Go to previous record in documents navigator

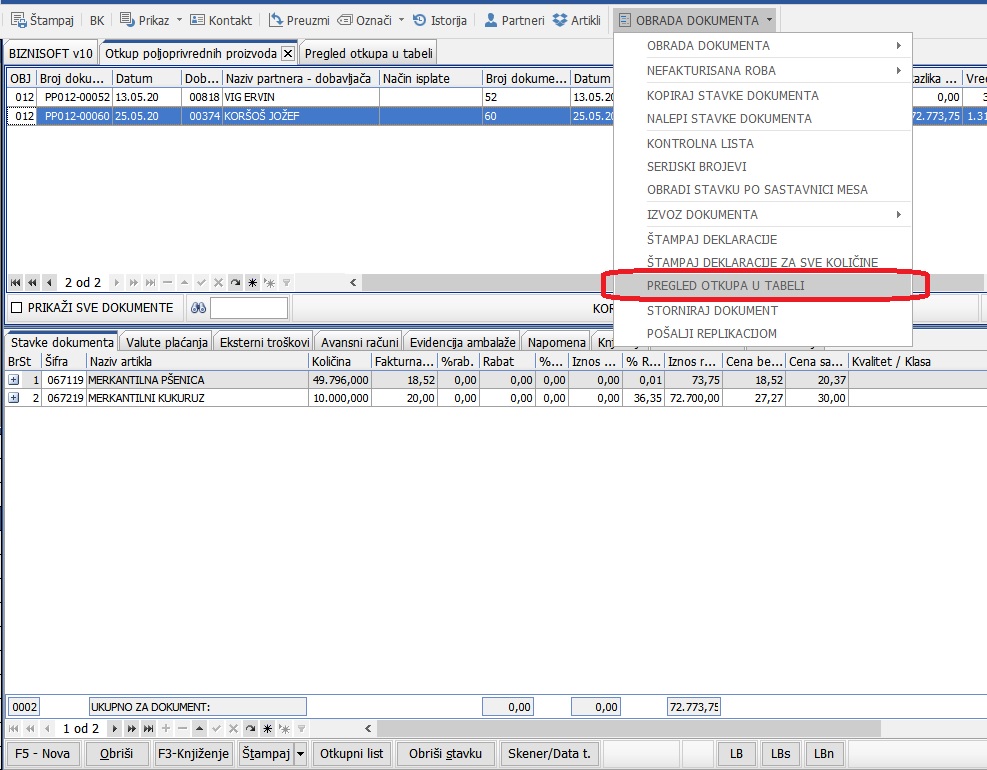point(49,283)
